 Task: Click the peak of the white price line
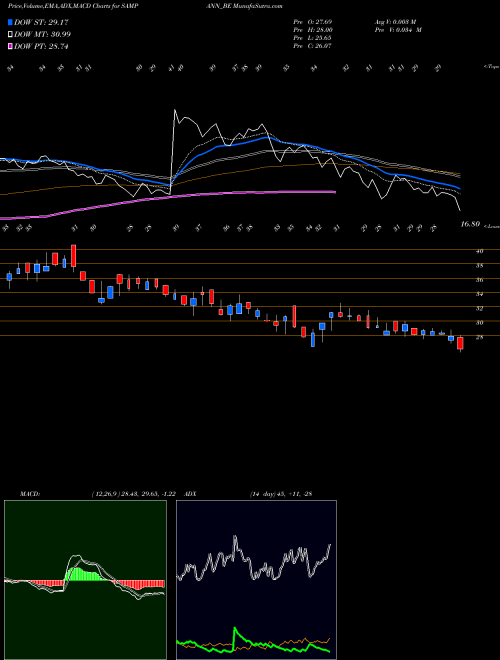(174, 110)
